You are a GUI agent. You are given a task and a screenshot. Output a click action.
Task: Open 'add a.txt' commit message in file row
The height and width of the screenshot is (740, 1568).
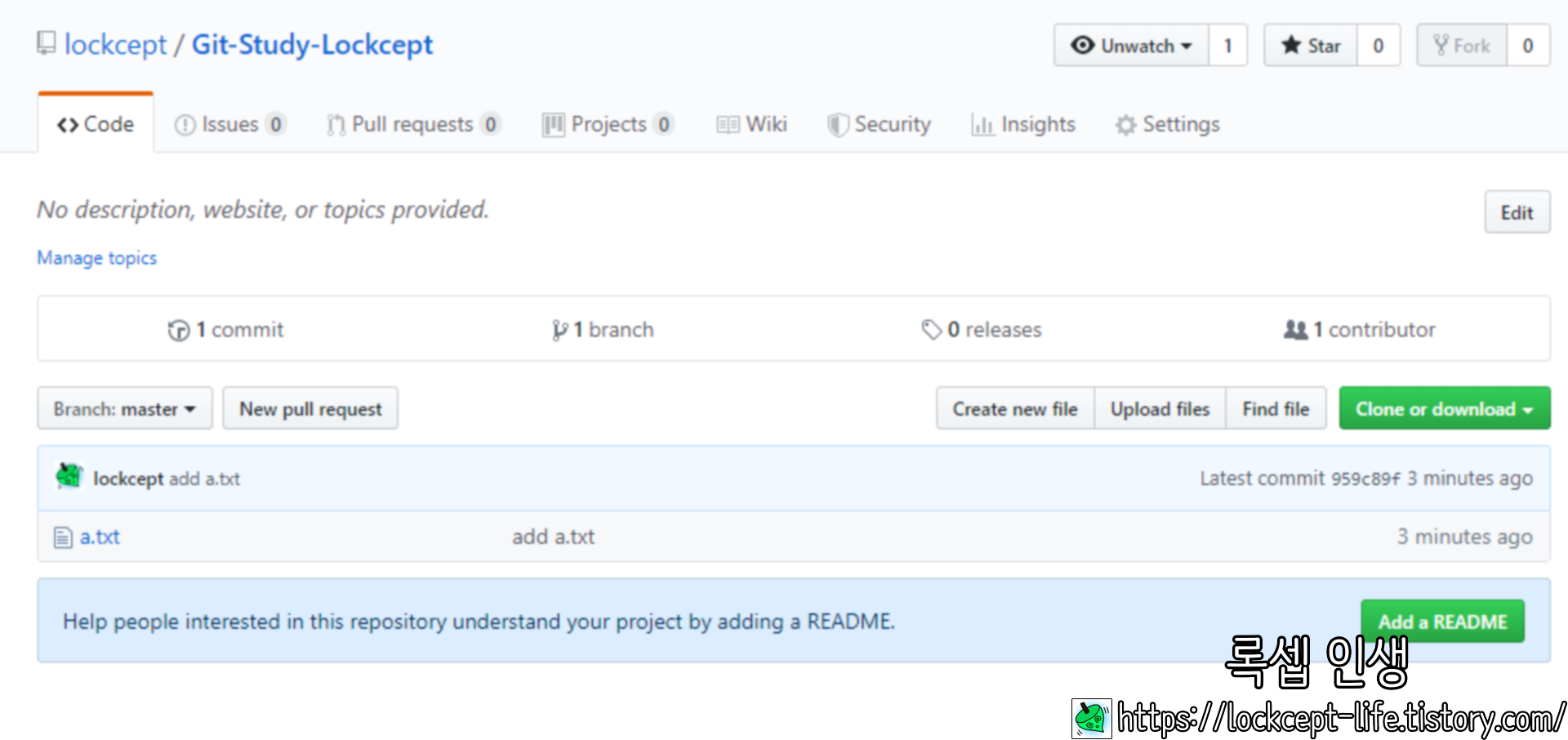point(554,537)
